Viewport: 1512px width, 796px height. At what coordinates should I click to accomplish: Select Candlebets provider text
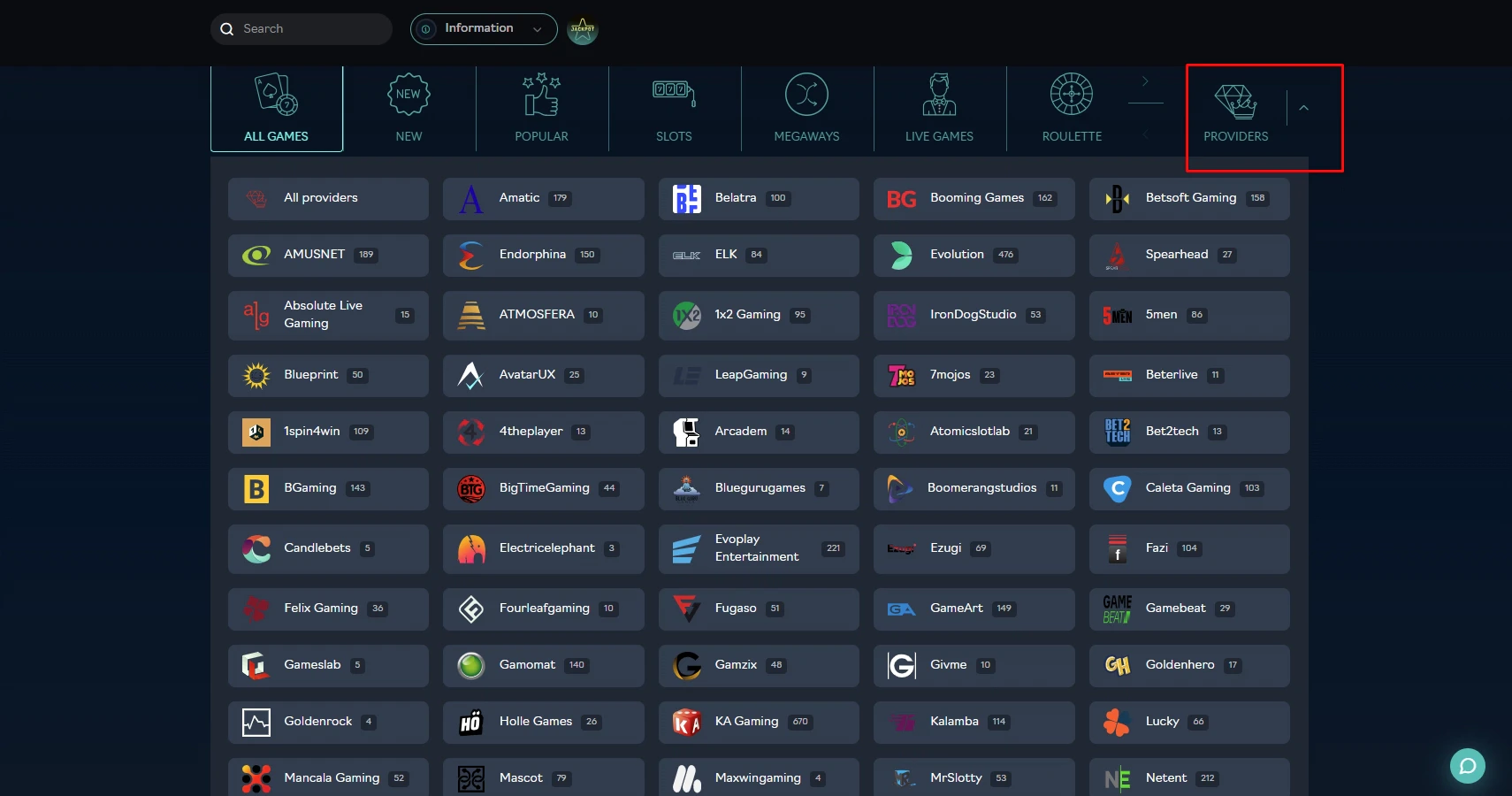tap(317, 547)
